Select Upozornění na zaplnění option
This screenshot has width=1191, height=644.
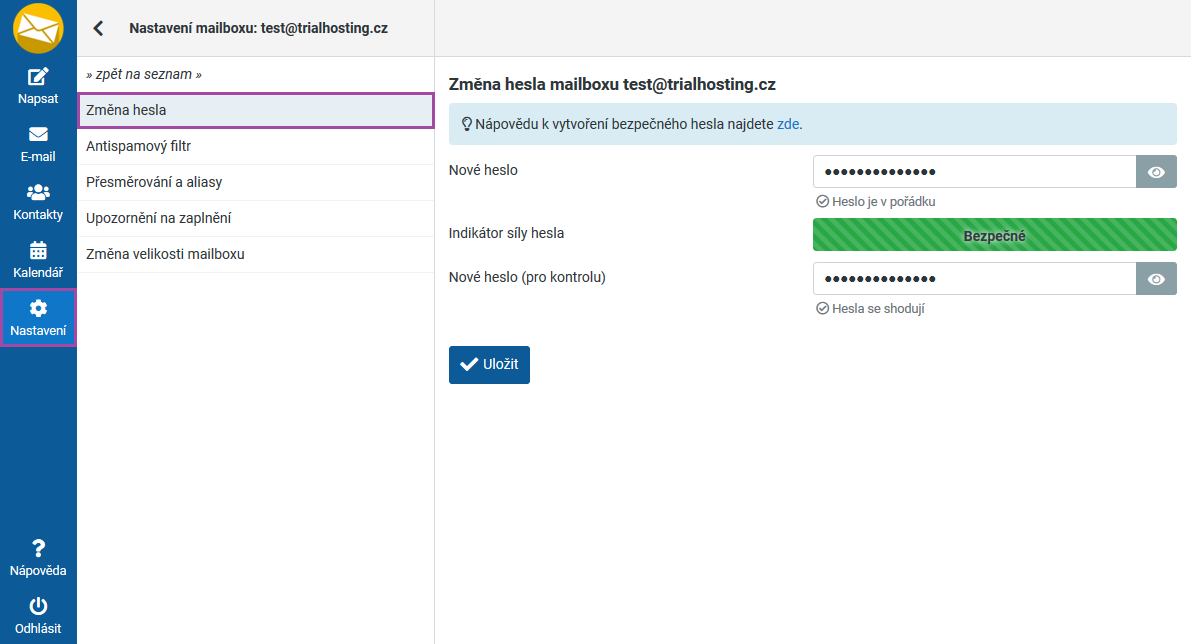(x=255, y=218)
